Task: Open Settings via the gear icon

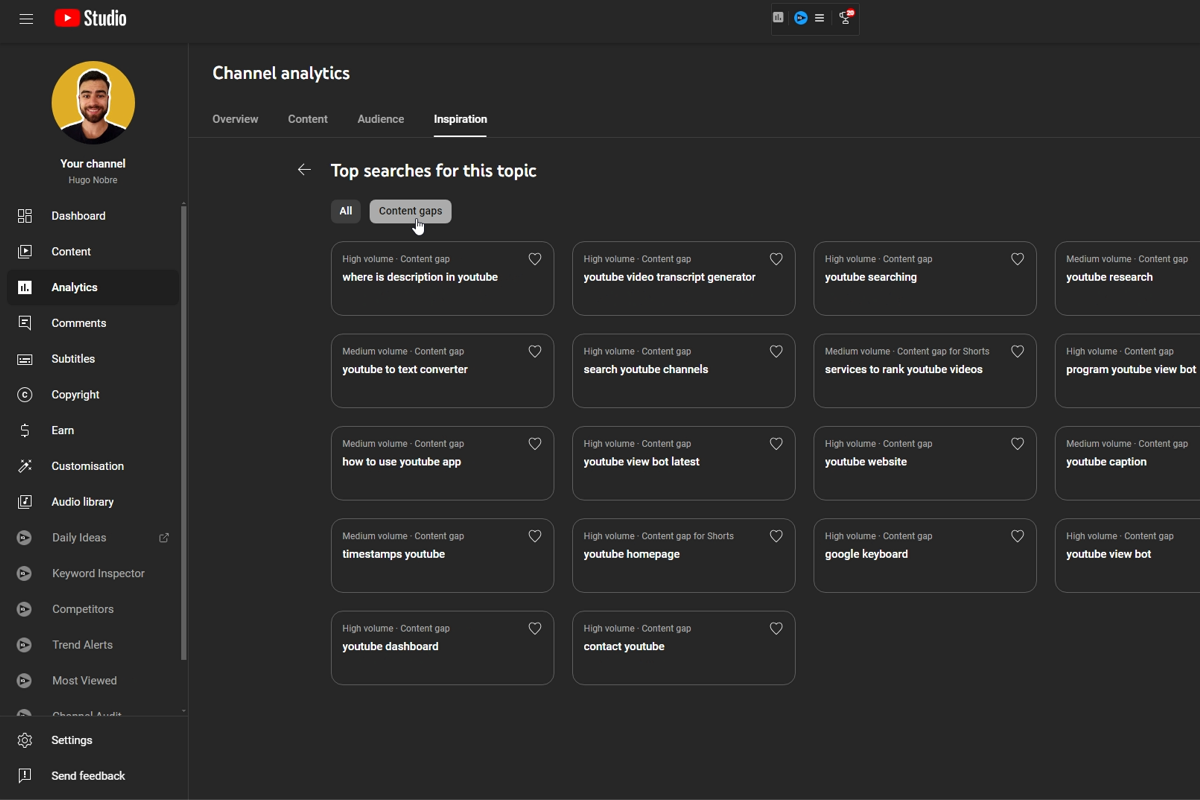Action: [24, 740]
